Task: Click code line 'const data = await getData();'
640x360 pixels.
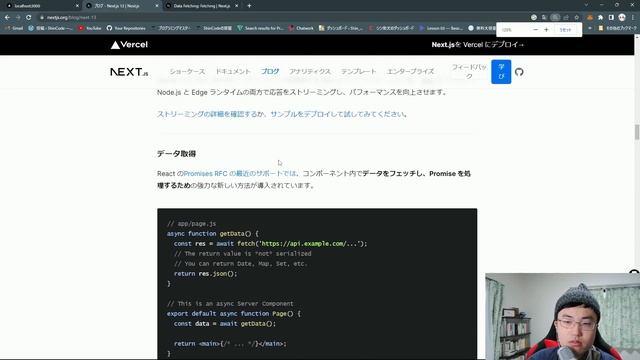Action: [224, 324]
